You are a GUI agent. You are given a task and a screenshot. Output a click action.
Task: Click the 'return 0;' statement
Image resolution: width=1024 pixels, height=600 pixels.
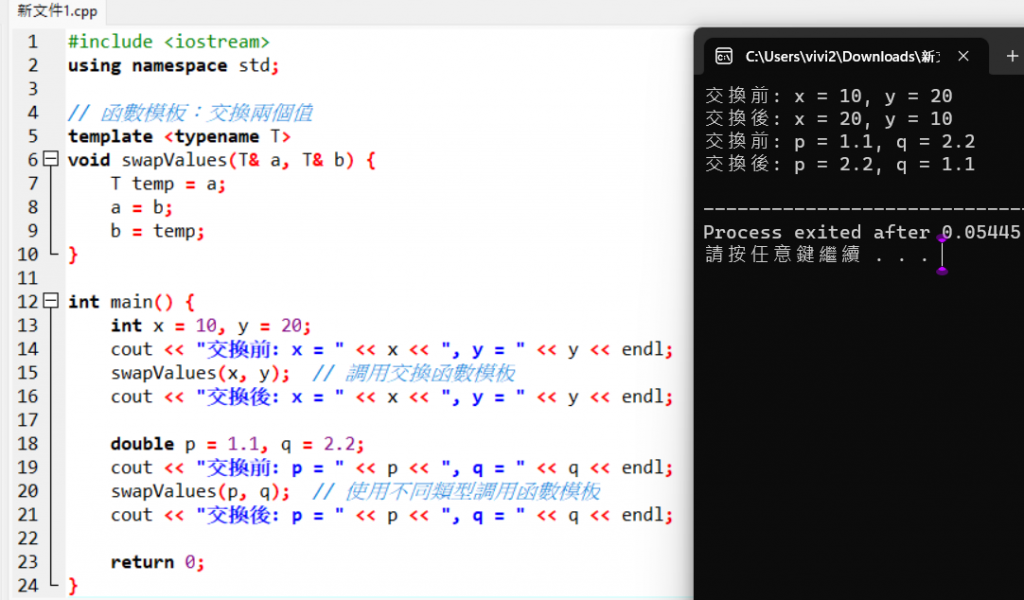click(157, 562)
